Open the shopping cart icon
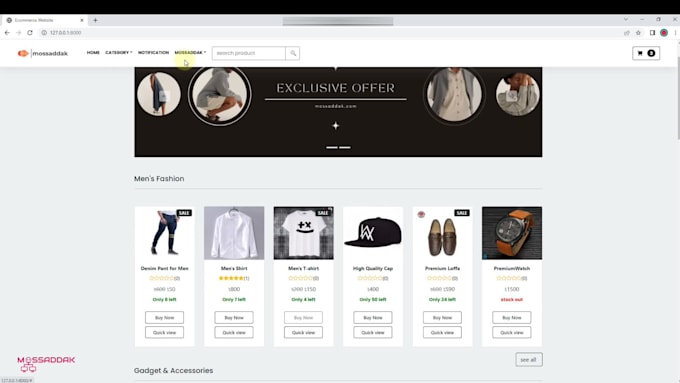 point(646,53)
